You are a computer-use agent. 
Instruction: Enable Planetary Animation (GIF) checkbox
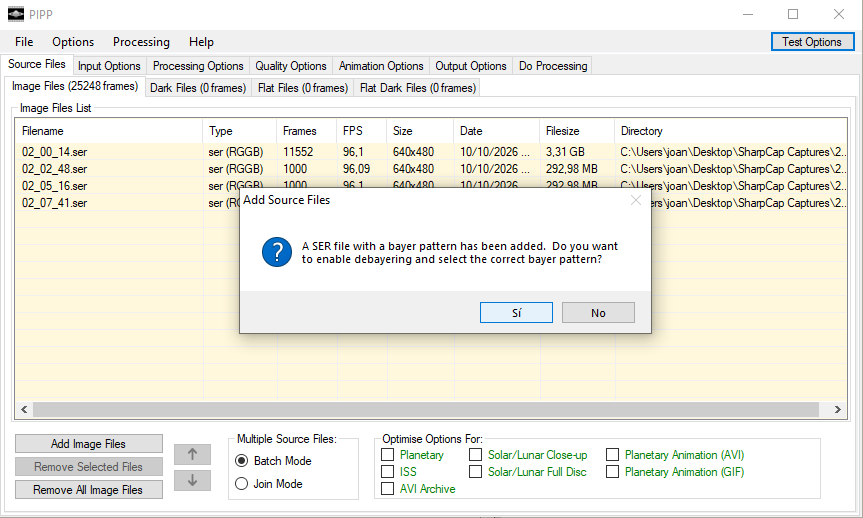(613, 472)
